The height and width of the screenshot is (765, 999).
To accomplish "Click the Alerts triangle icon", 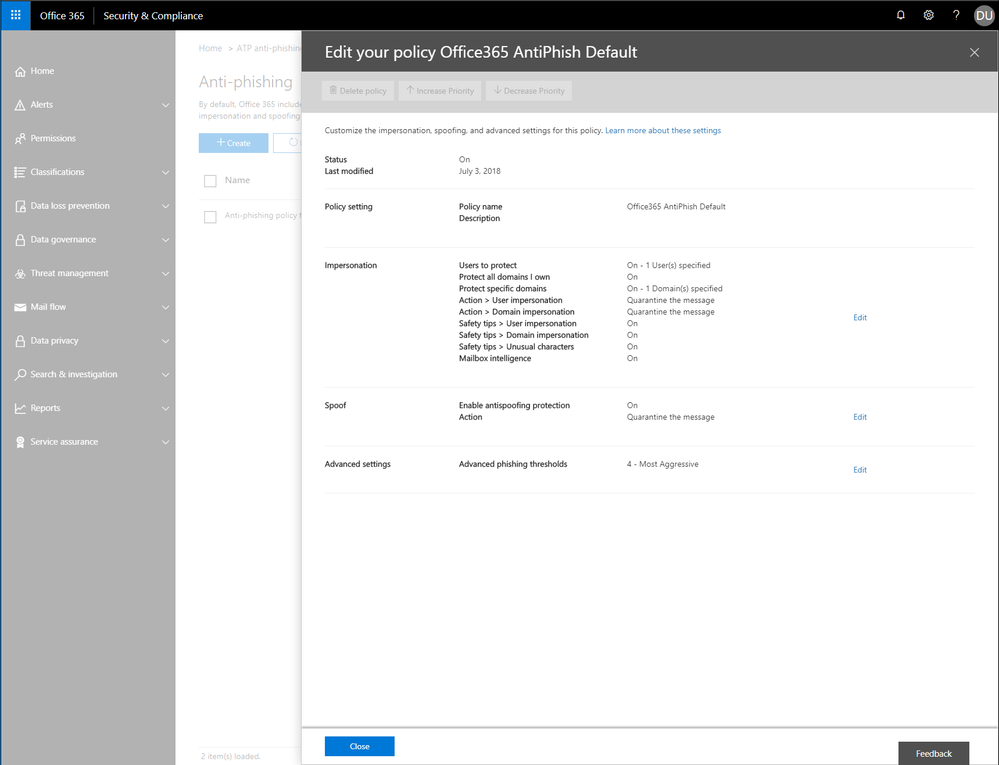I will click(x=20, y=105).
